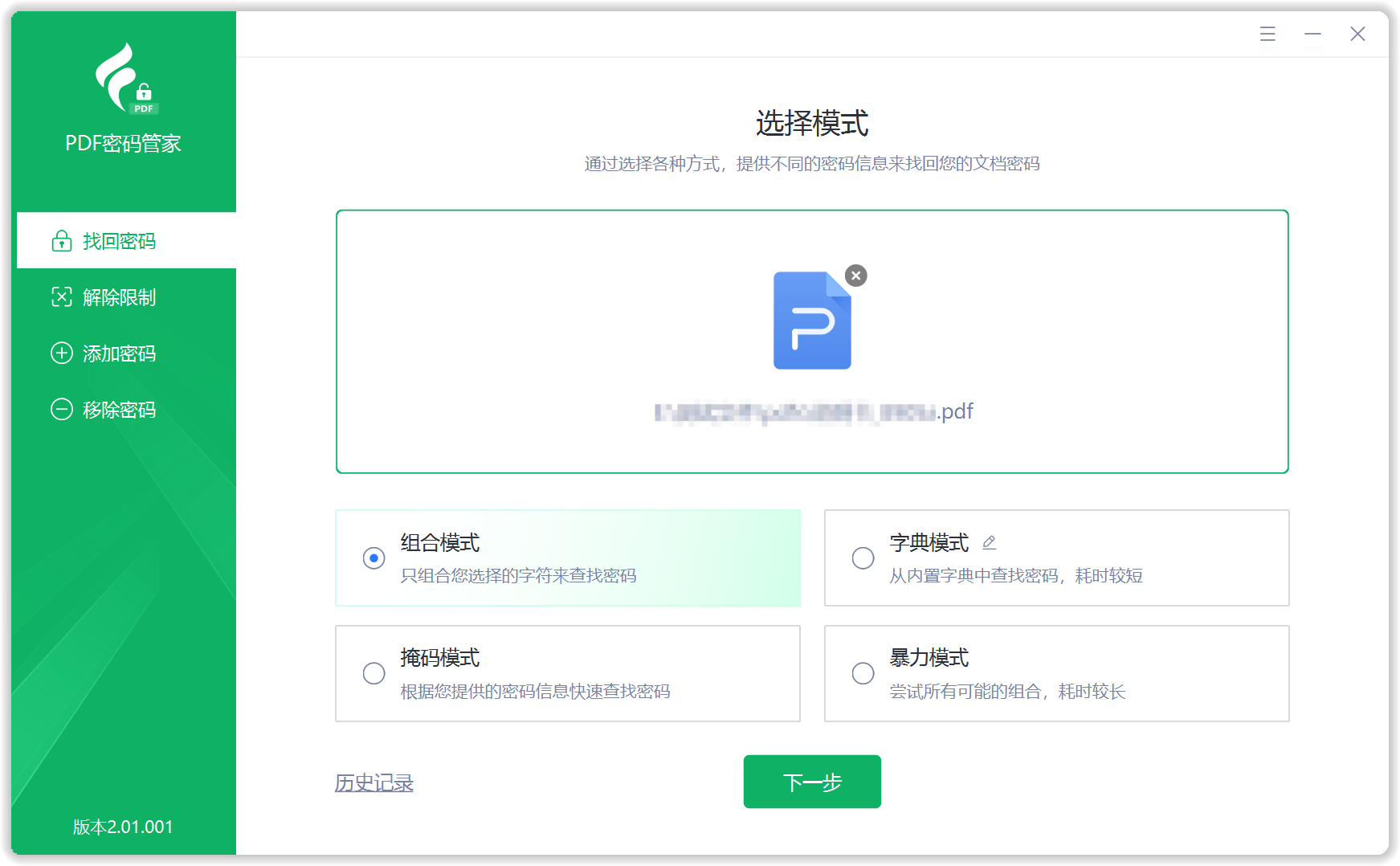
Task: Go to 添加密码 sidebar tab
Action: 126,353
